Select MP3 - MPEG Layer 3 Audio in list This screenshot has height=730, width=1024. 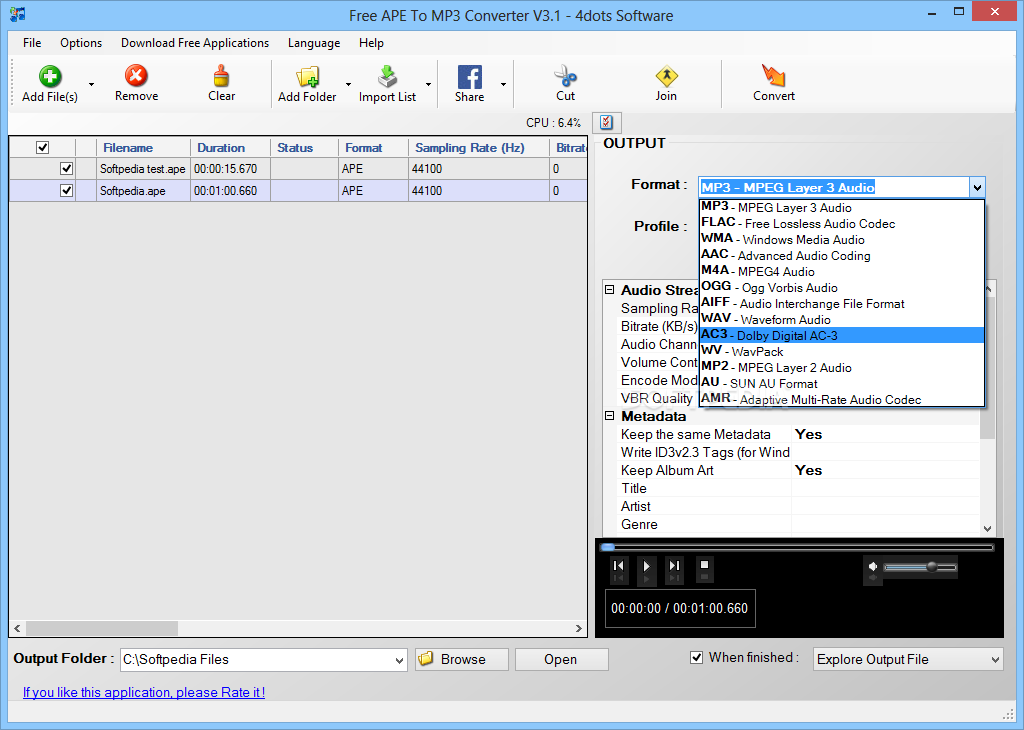click(x=841, y=208)
